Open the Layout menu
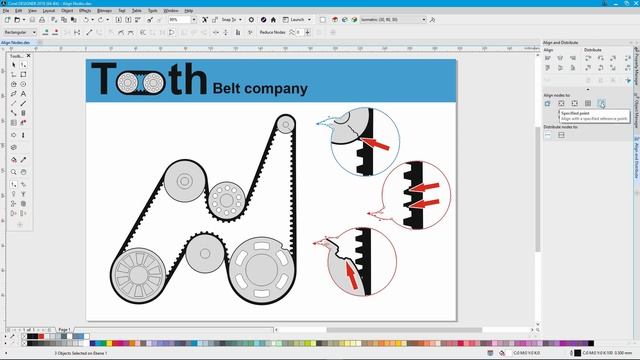The width and height of the screenshot is (640, 360). tap(49, 11)
